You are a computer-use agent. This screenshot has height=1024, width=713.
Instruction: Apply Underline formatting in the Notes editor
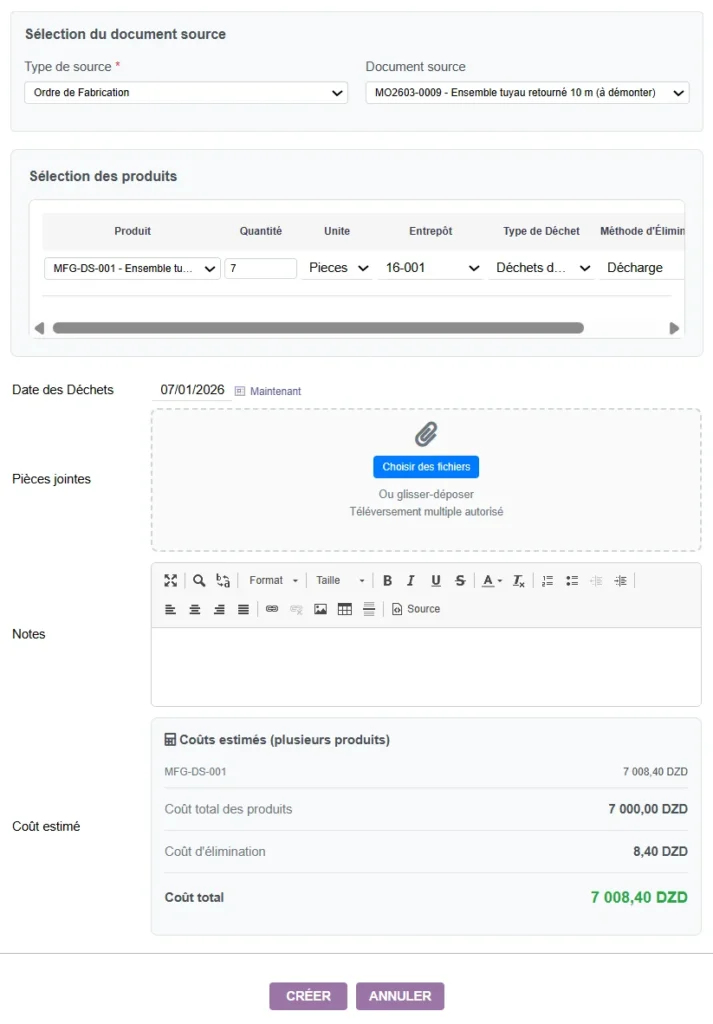point(434,580)
